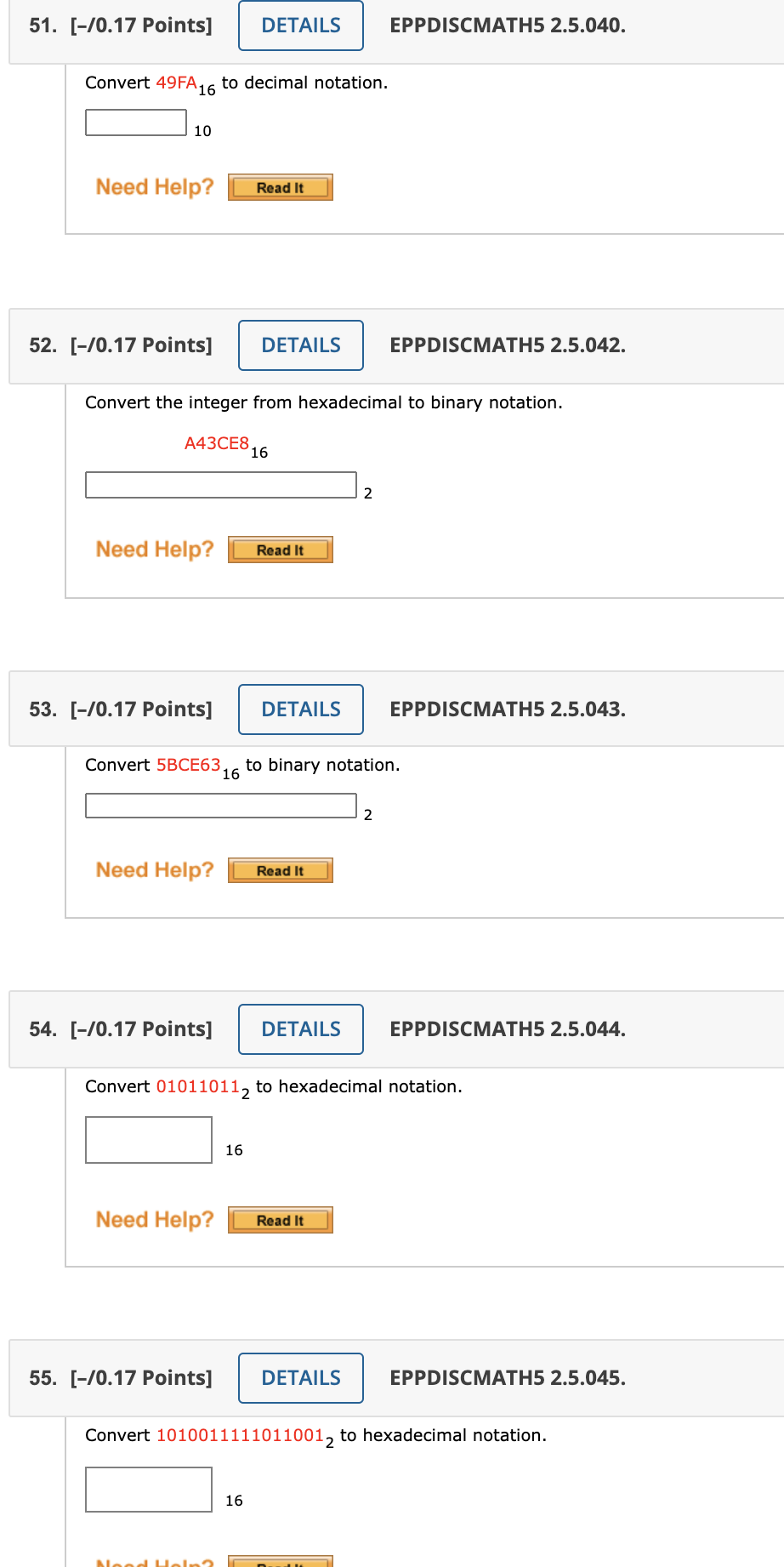The image size is (784, 1567).
Task: Click the red 1010011111011001 number text
Action: point(239,1434)
